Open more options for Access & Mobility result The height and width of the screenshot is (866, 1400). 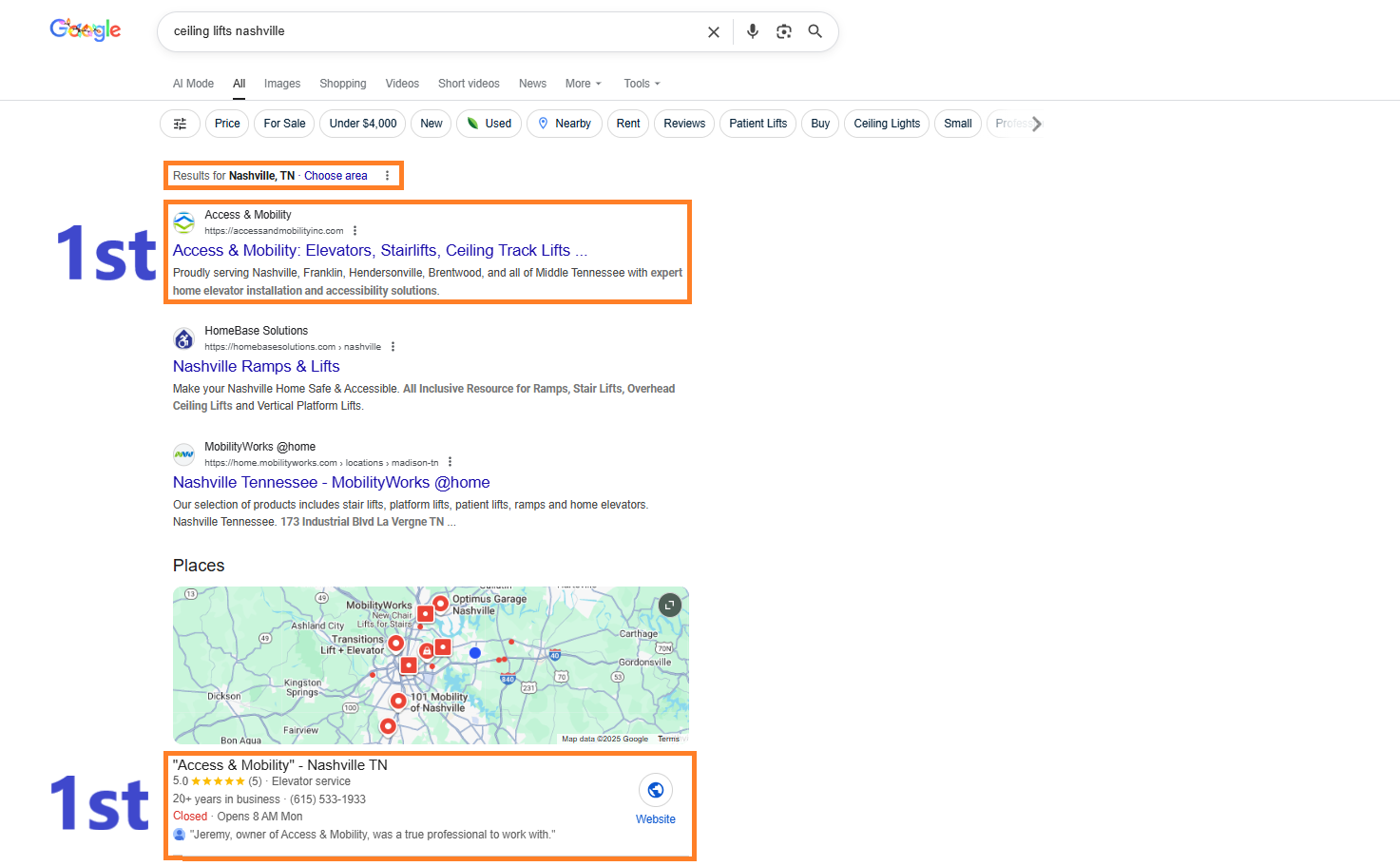point(355,231)
